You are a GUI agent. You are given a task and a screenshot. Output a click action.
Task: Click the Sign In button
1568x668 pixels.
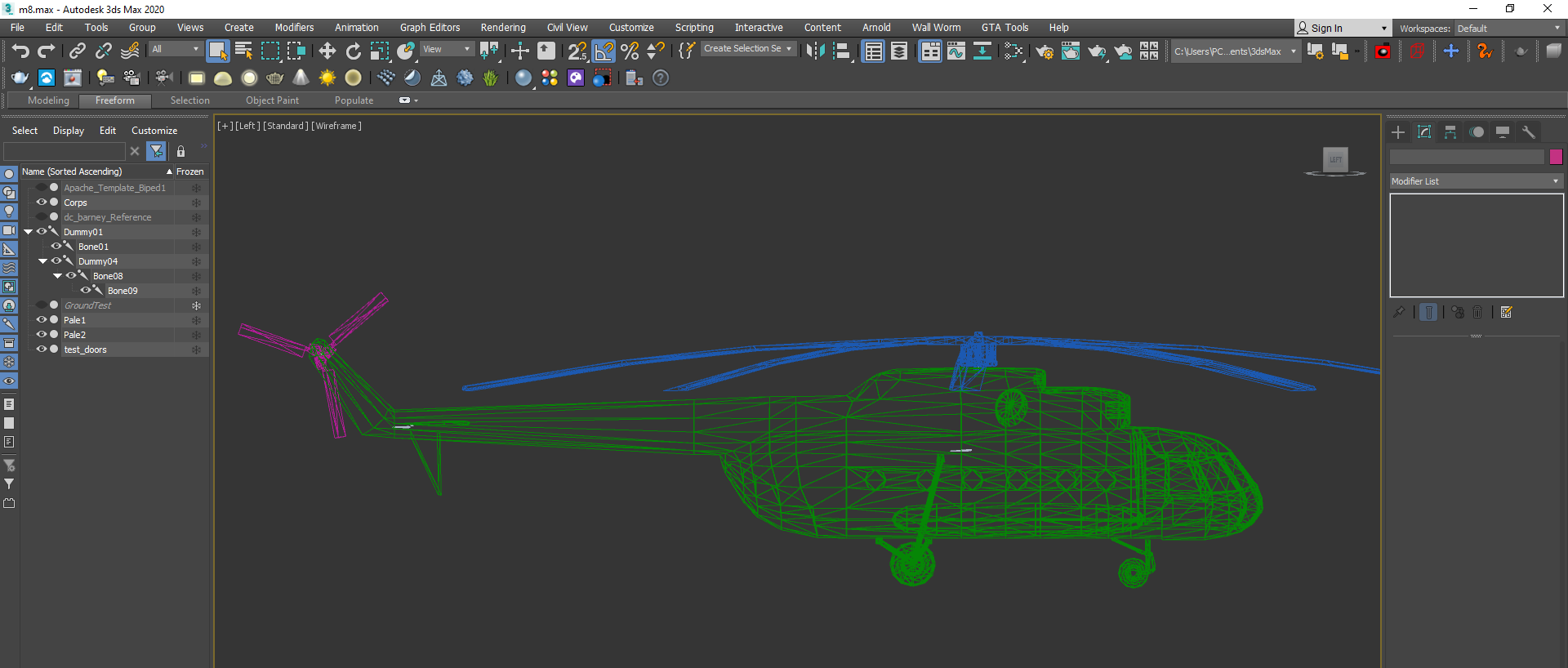(1326, 29)
